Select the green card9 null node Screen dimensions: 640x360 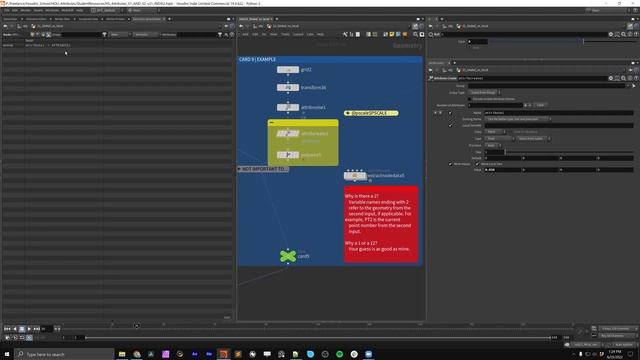(x=288, y=256)
